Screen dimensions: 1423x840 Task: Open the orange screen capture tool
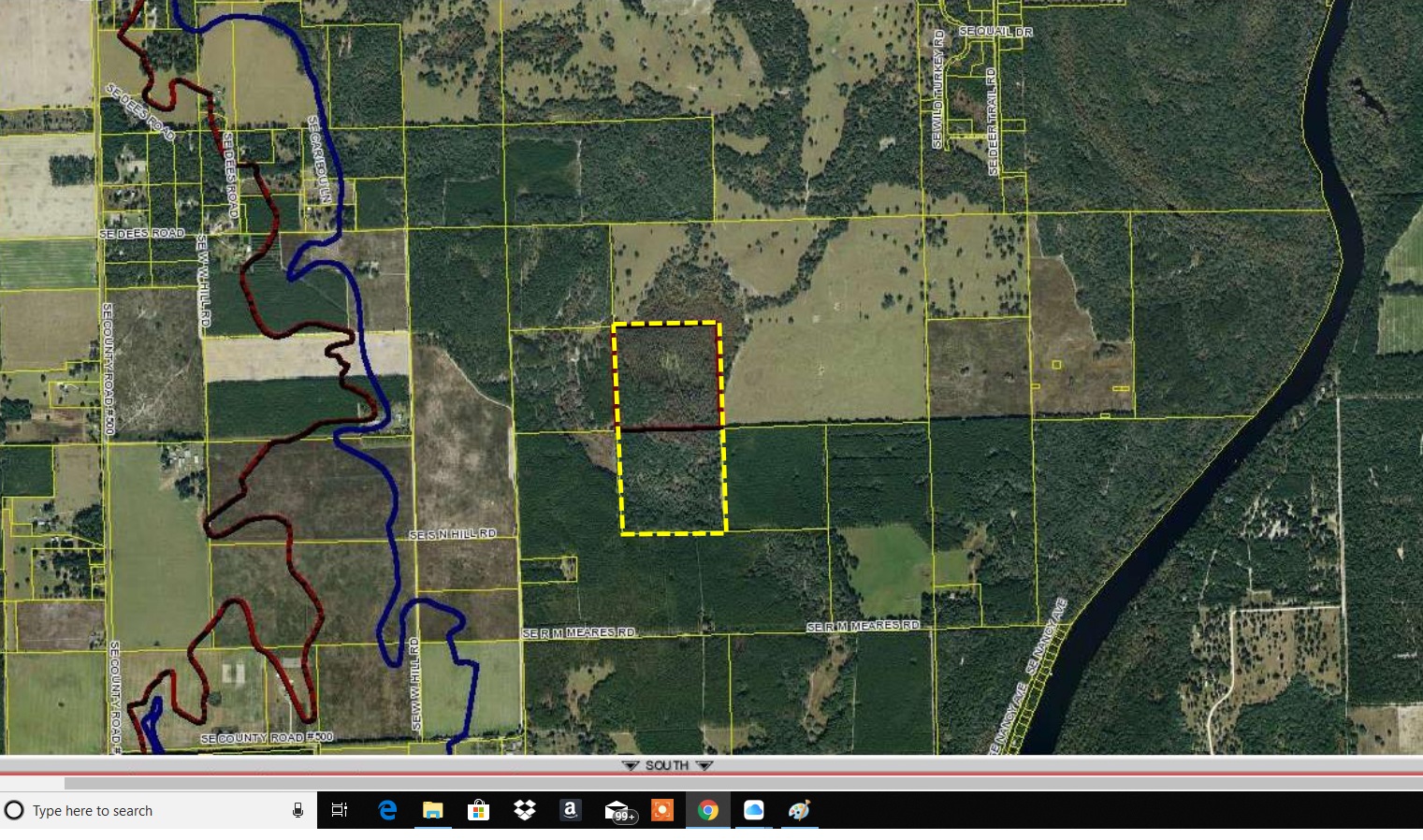[662, 810]
